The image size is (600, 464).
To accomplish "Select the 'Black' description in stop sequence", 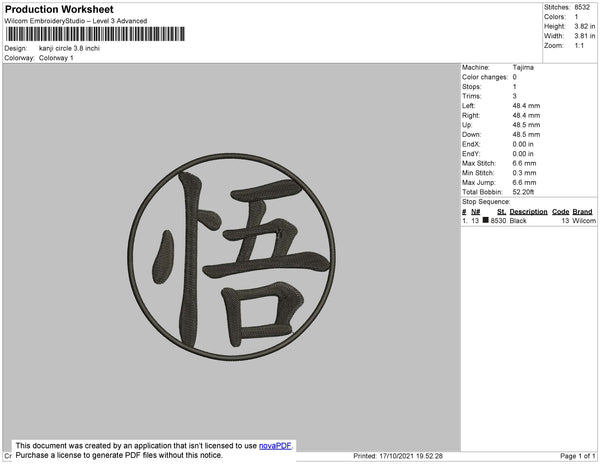I will pyautogui.click(x=518, y=221).
